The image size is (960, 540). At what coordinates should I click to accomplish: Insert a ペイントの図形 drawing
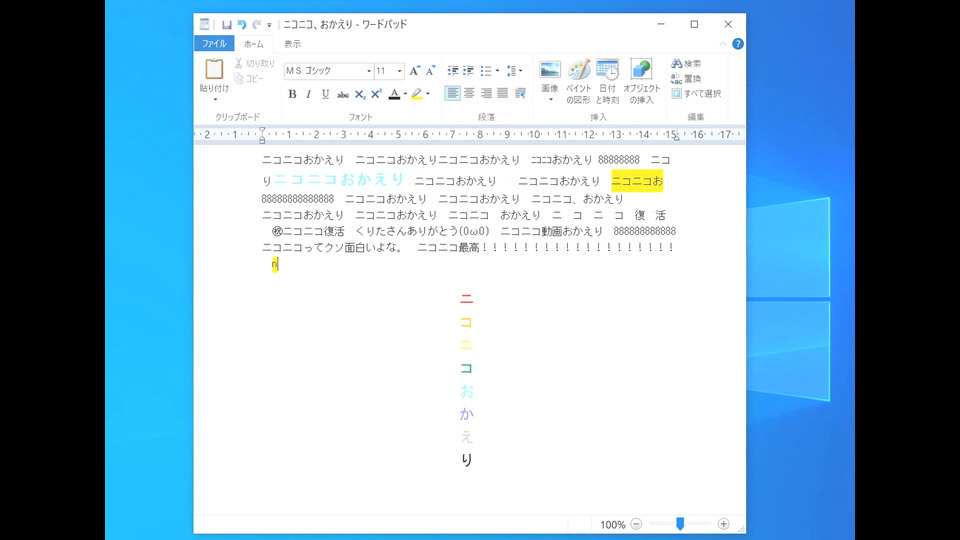point(579,81)
